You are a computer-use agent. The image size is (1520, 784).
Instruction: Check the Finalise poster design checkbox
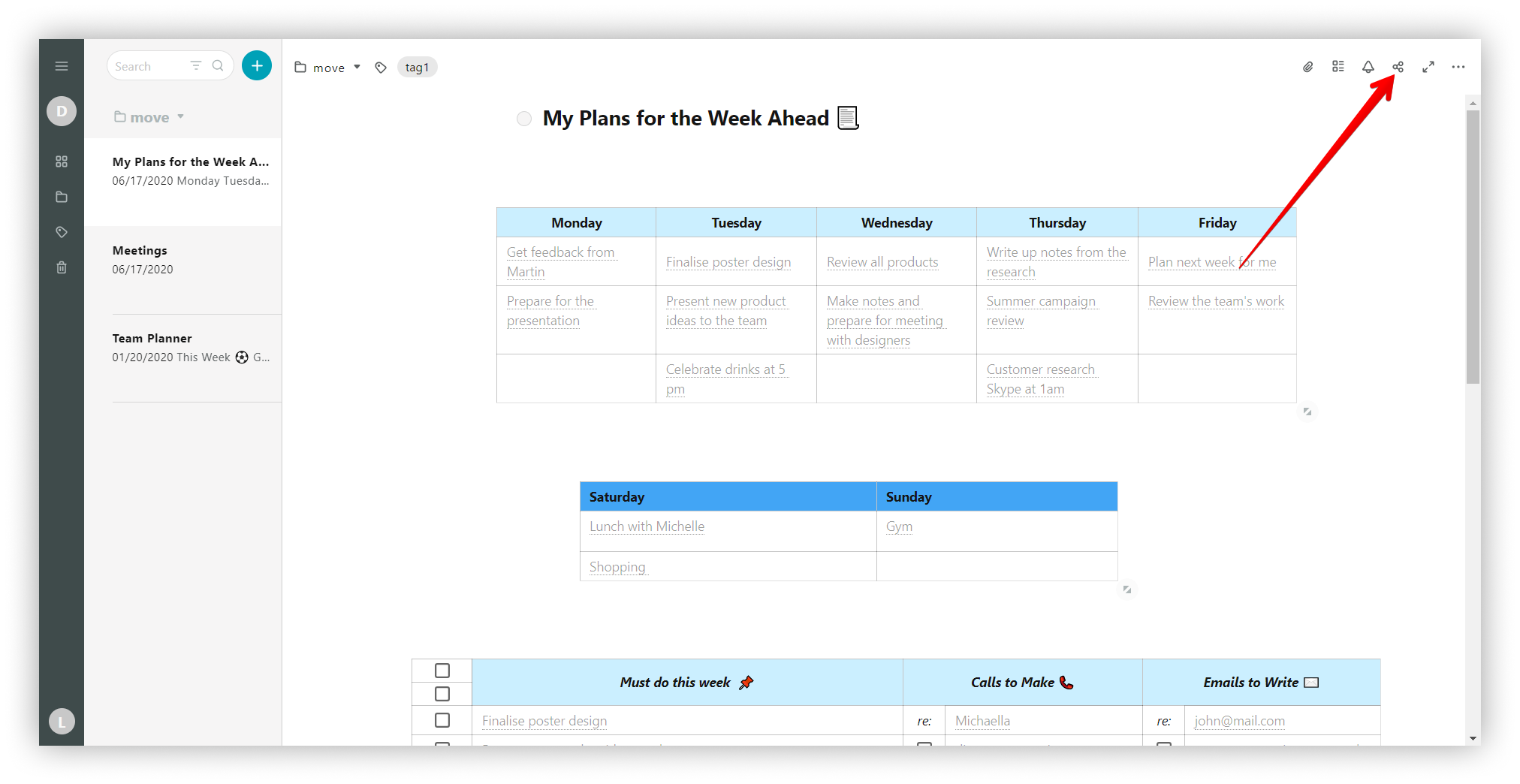(x=442, y=720)
